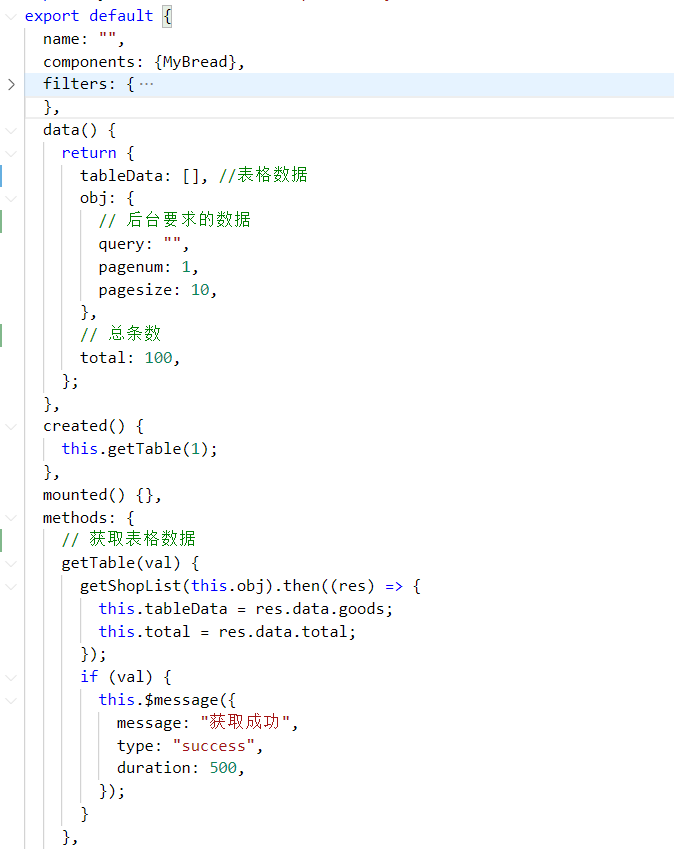Fold the data() function

(x=11, y=130)
